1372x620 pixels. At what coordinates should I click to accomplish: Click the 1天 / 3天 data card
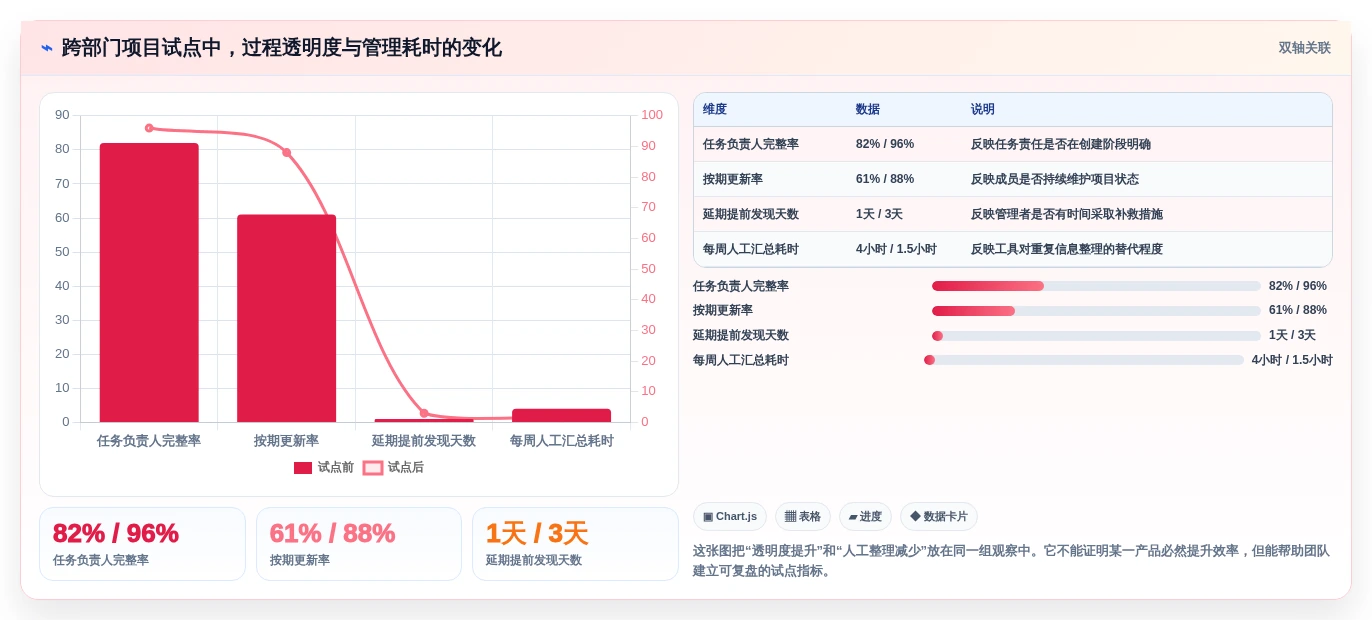(x=575, y=544)
